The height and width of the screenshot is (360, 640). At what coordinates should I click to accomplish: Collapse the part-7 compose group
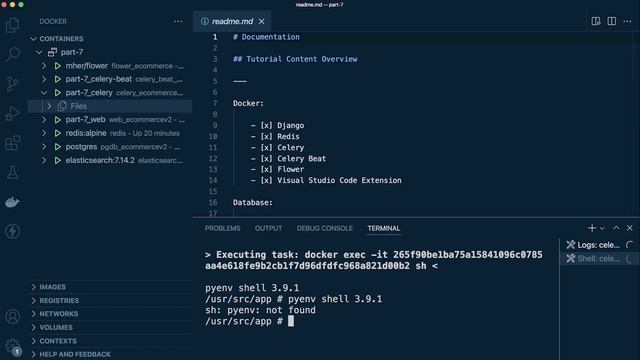pos(39,52)
